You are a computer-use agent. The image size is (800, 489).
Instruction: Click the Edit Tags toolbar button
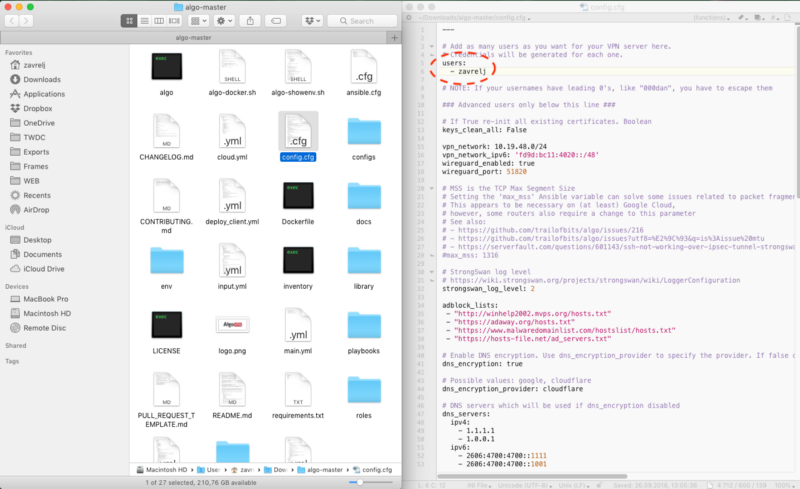276,21
